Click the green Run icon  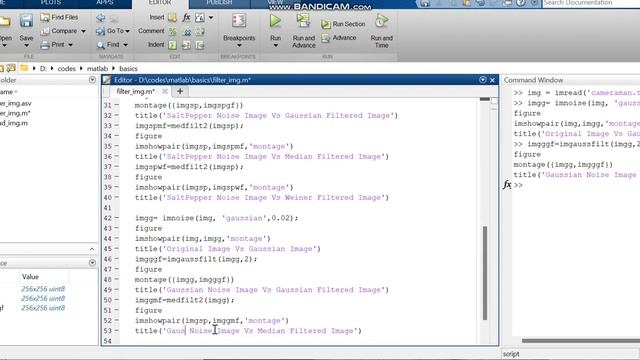(276, 21)
